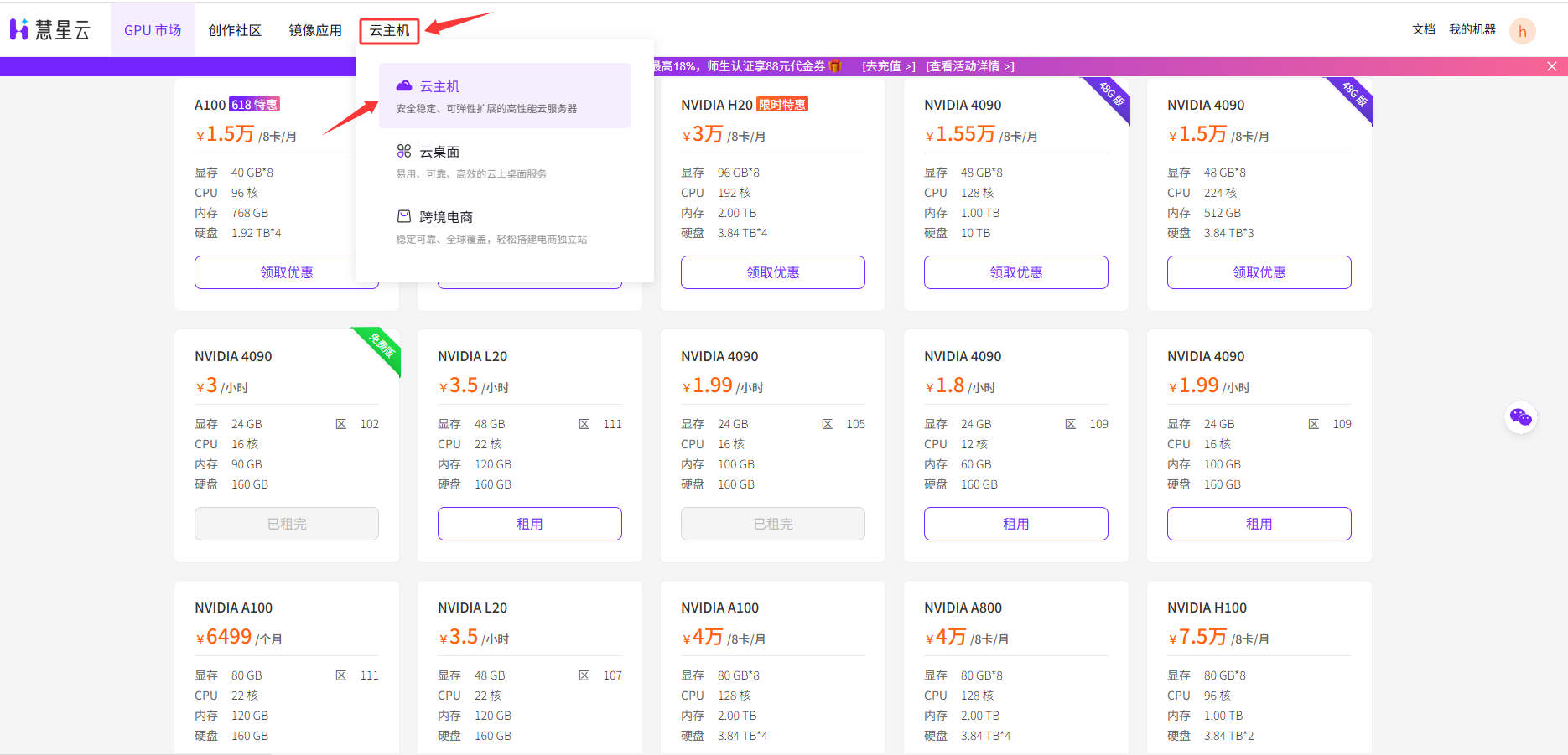Click the 10 TB disk value
This screenshot has height=755, width=1568.
pyautogui.click(x=976, y=233)
